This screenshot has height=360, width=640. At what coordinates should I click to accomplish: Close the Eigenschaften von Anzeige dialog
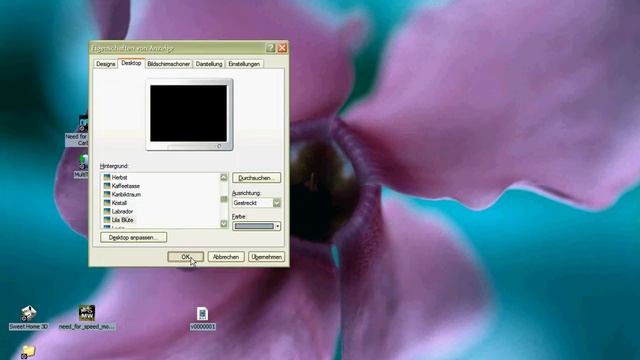click(282, 48)
